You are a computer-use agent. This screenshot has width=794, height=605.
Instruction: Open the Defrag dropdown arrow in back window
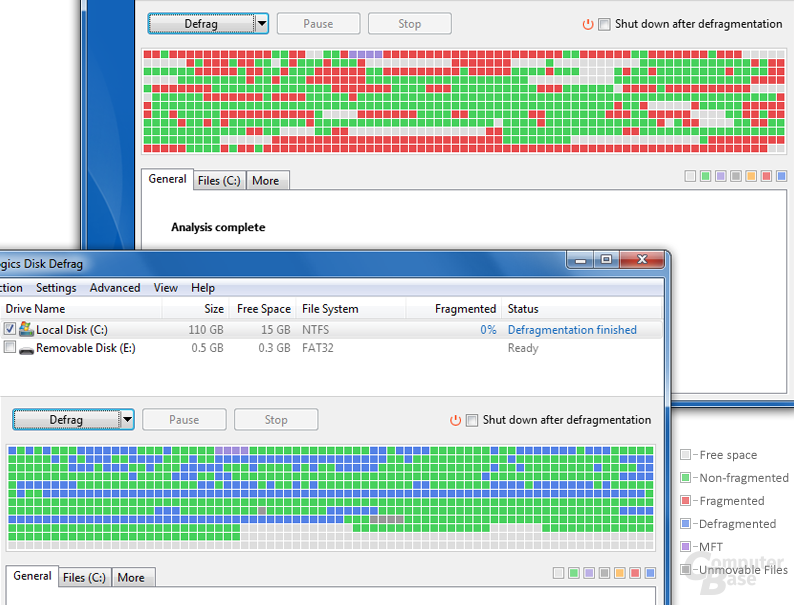click(261, 23)
